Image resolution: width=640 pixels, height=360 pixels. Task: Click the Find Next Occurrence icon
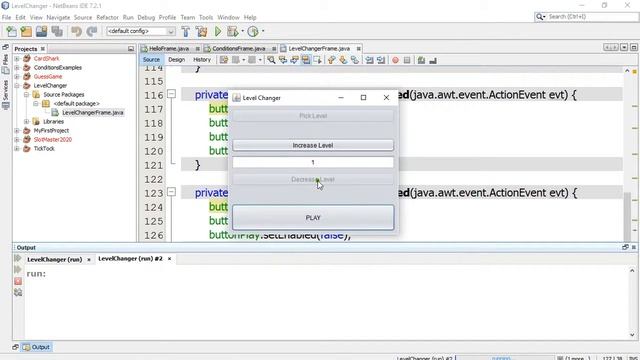click(x=294, y=60)
